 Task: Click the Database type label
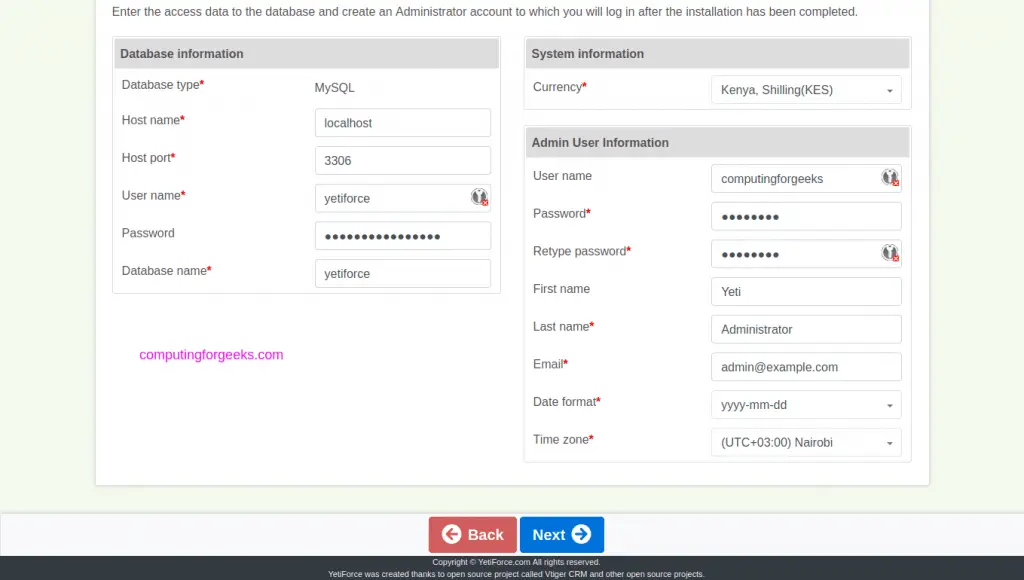pyautogui.click(x=163, y=85)
